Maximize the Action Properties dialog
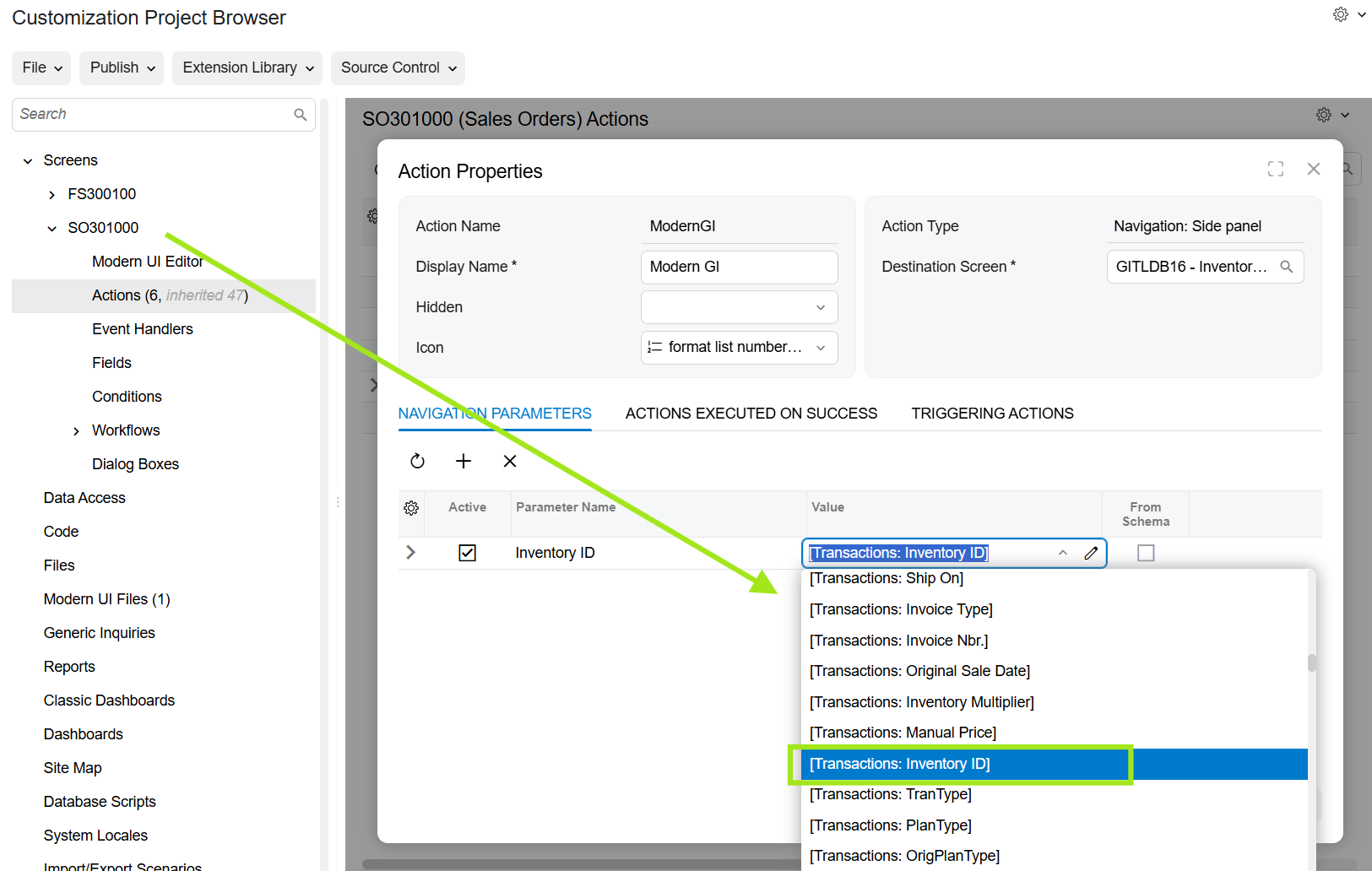 [1275, 170]
